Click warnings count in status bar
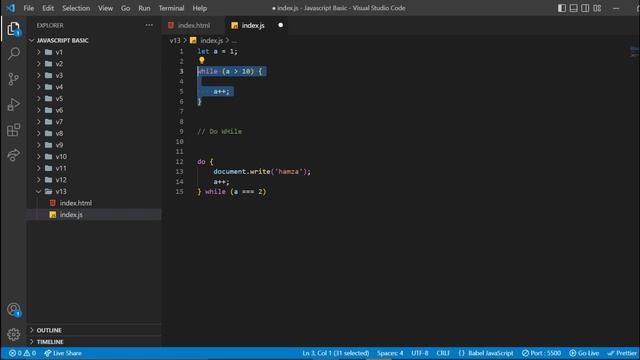640x360 pixels. click(x=30, y=353)
